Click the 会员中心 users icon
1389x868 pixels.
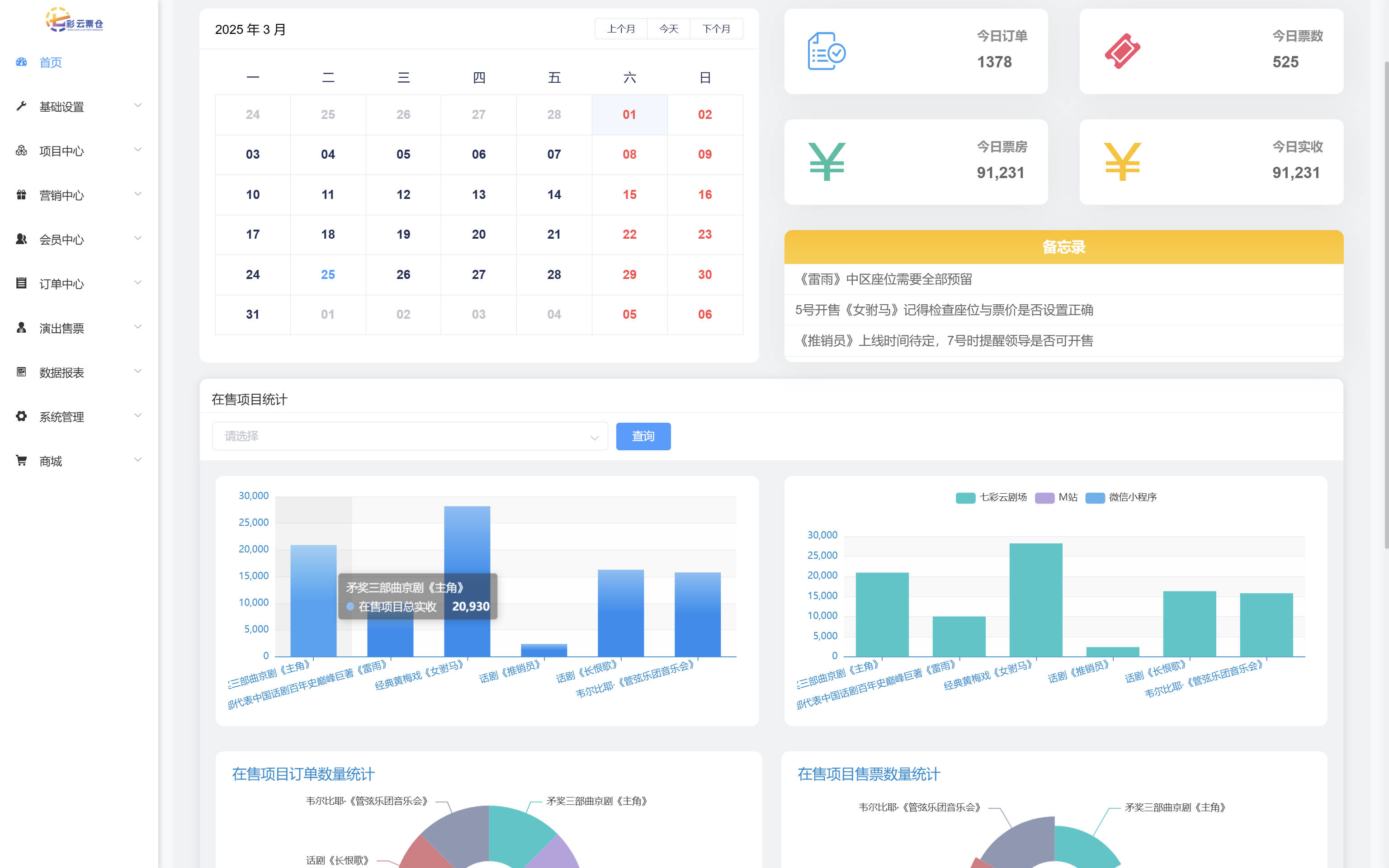[21, 240]
